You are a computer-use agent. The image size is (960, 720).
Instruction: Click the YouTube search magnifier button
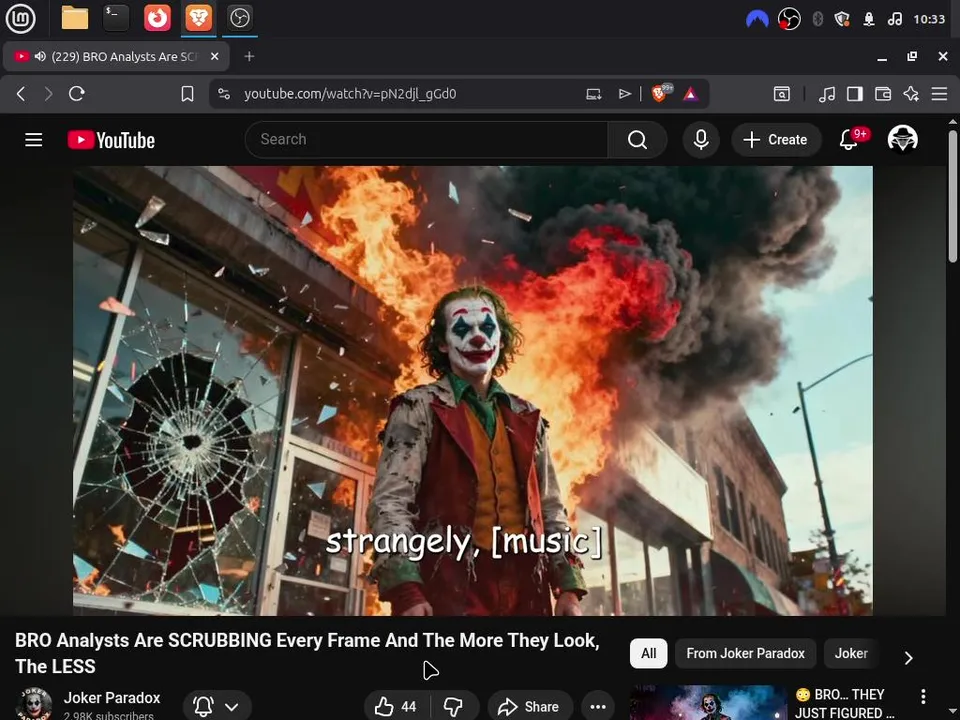point(637,140)
